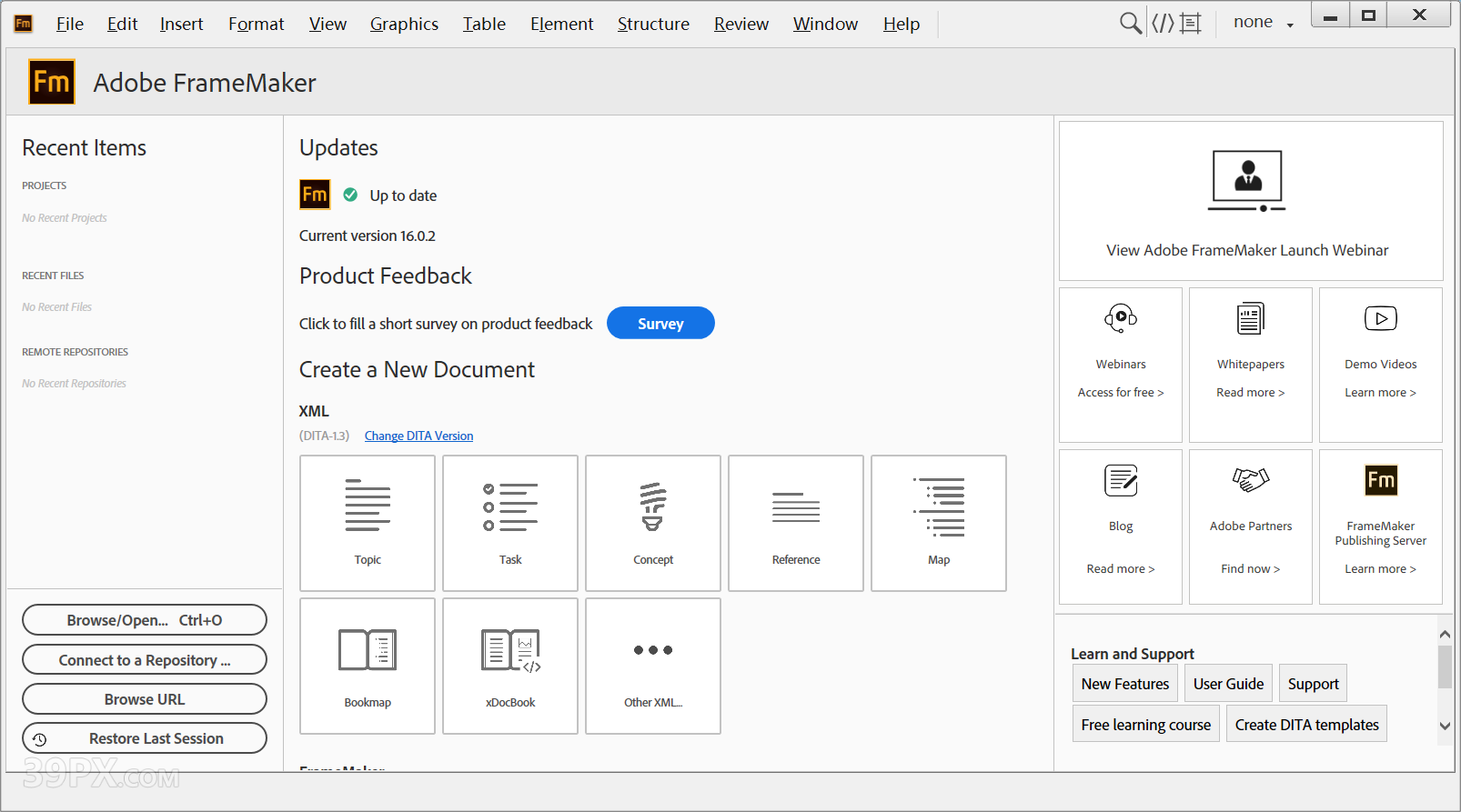This screenshot has height=812, width=1461.
Task: Click the Demo Videos play icon
Action: pyautogui.click(x=1381, y=318)
